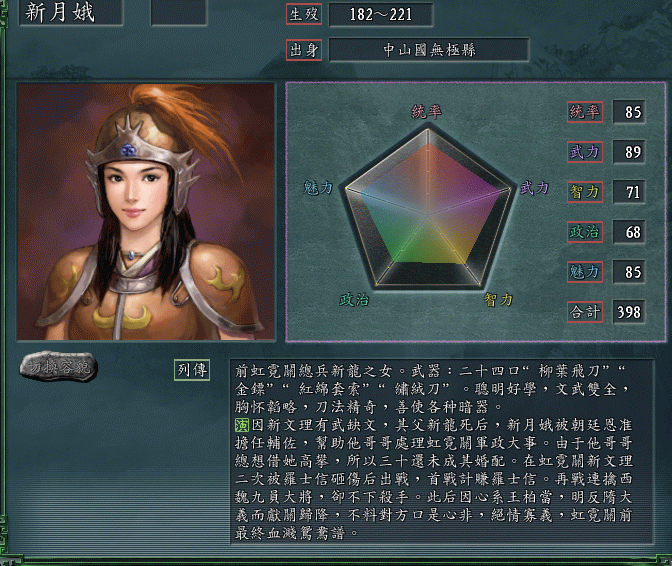Select the 統率 value 85 box
Viewport: 672px width, 566px height.
tap(629, 112)
